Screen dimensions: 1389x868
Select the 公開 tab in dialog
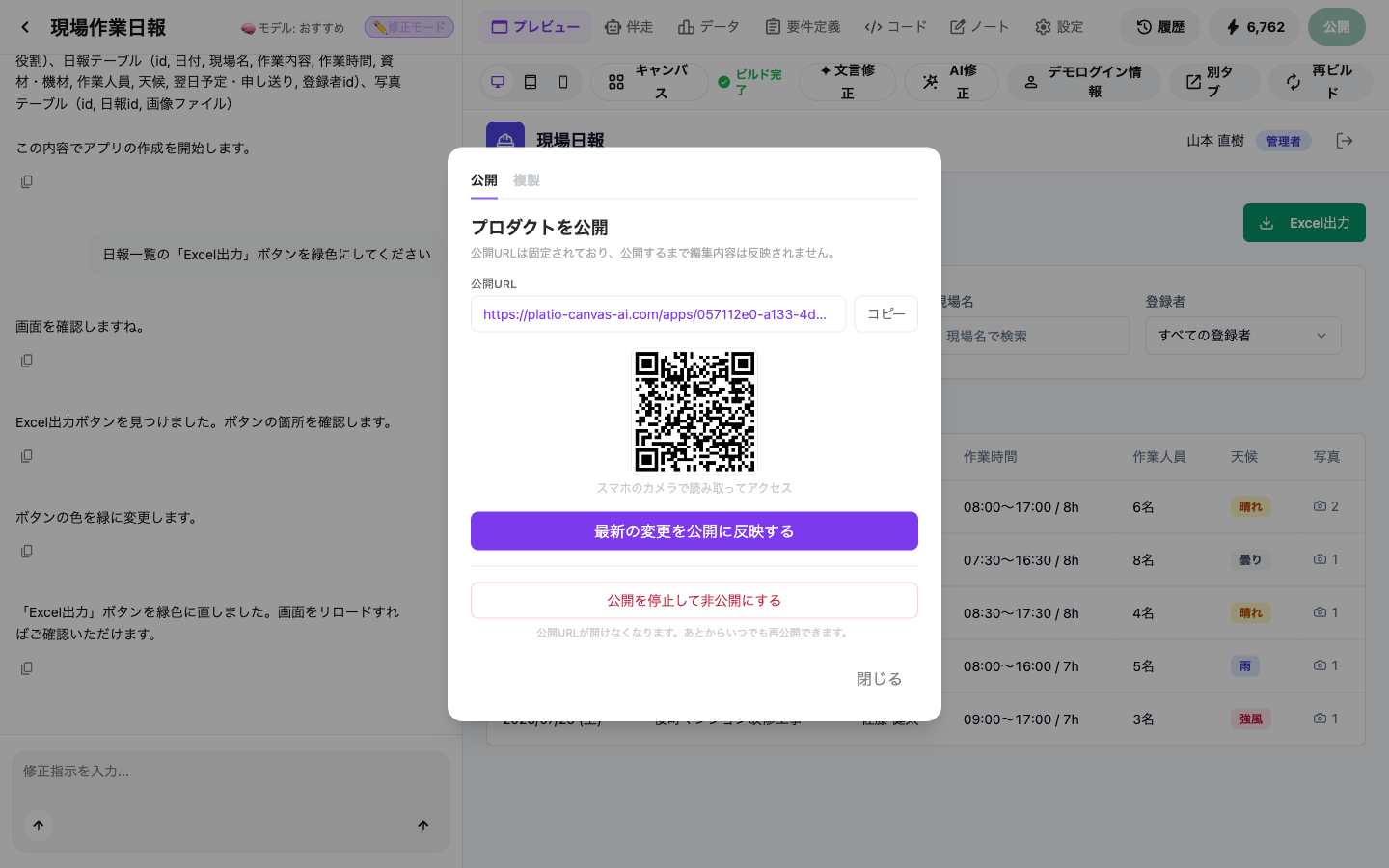pos(484,180)
